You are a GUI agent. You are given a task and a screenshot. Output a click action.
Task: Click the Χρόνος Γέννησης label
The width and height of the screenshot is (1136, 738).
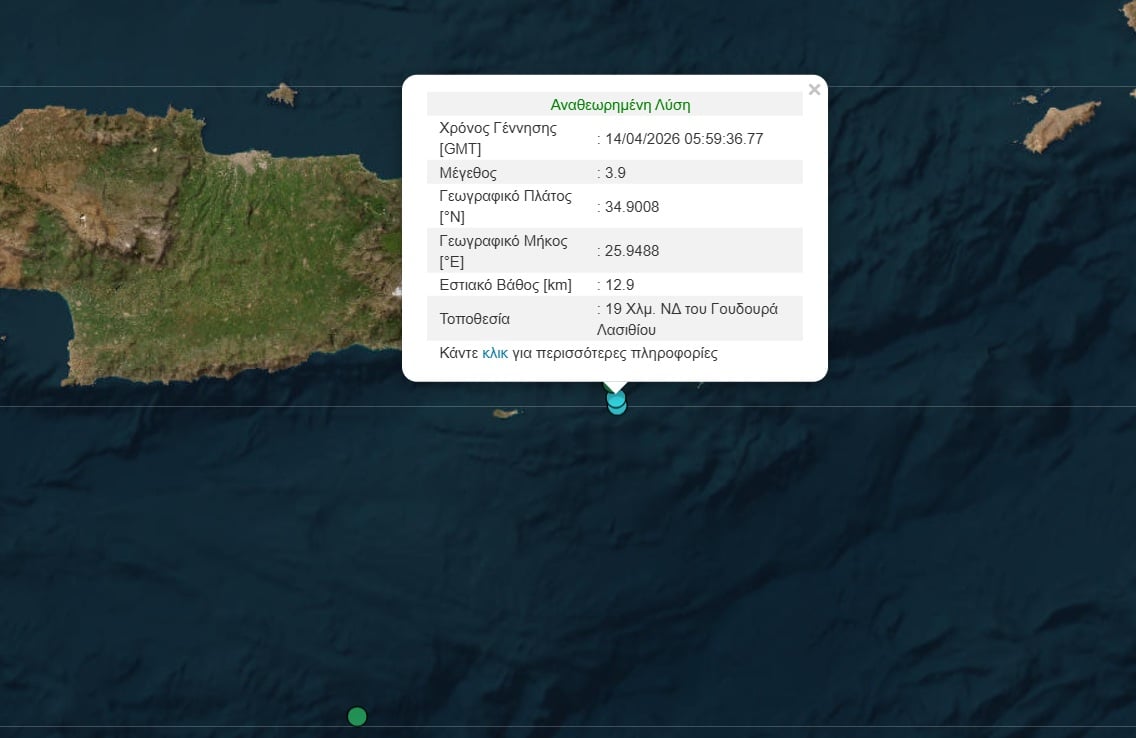click(x=498, y=128)
